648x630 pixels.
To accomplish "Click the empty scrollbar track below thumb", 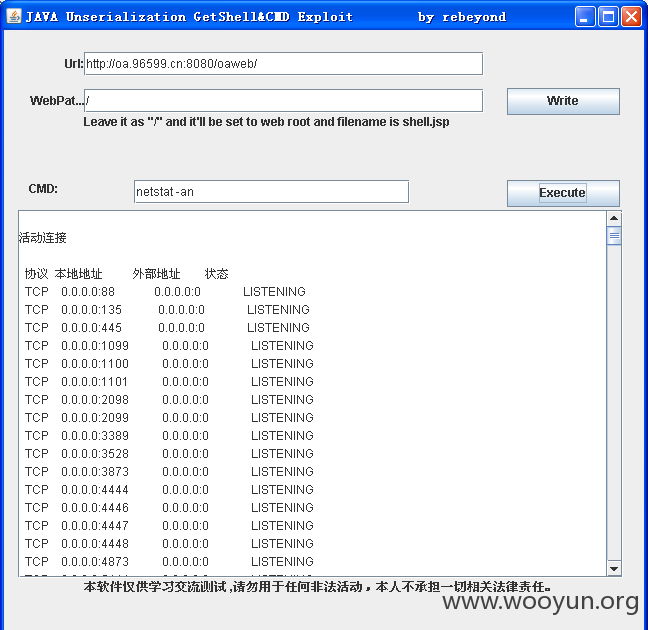I will (614, 403).
